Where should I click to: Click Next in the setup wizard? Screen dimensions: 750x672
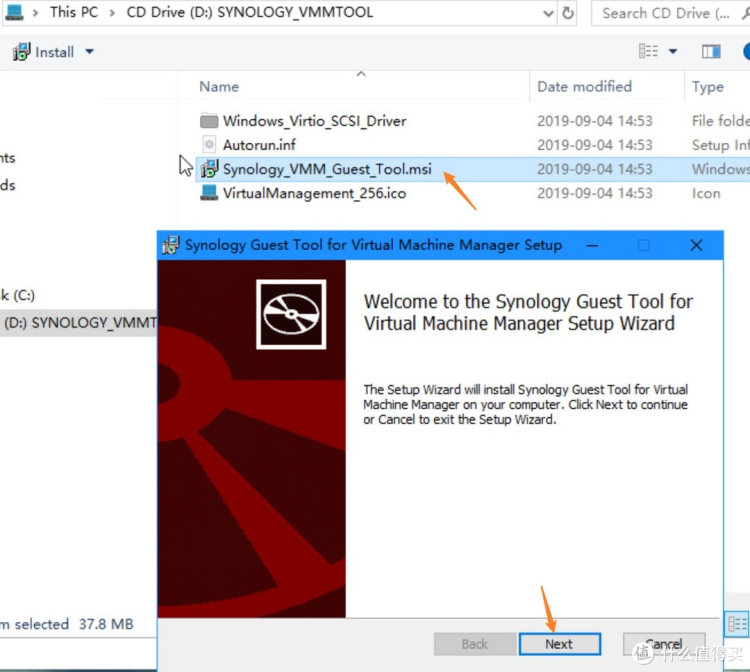pos(560,644)
